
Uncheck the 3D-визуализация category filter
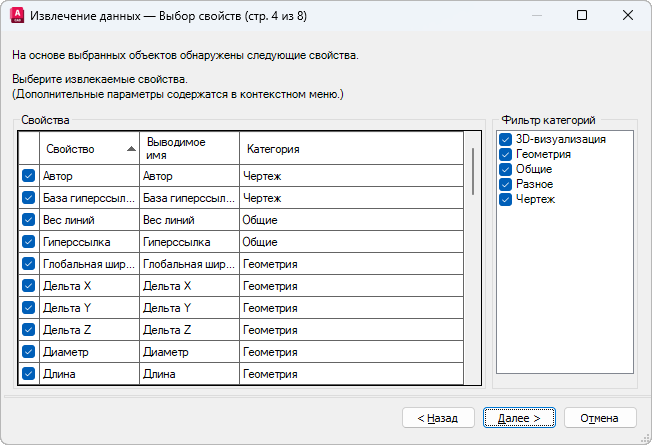(506, 140)
